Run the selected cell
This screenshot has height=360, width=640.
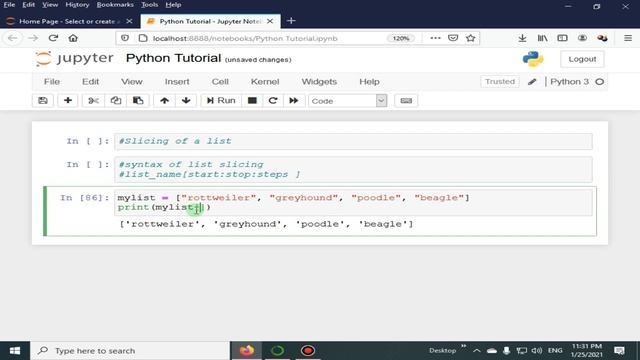(221, 100)
